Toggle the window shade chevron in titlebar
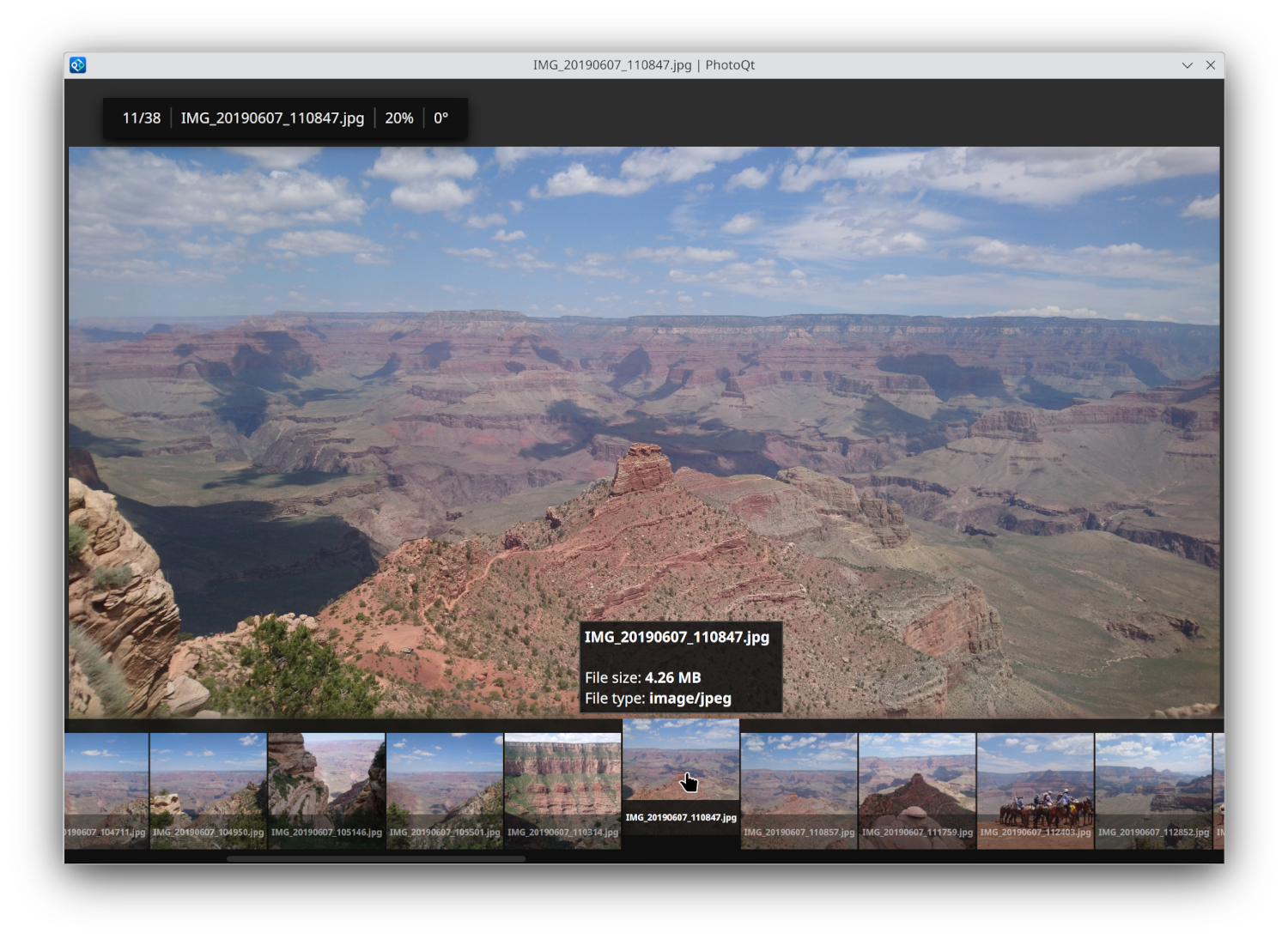This screenshot has height=939, width=1288. [1188, 65]
